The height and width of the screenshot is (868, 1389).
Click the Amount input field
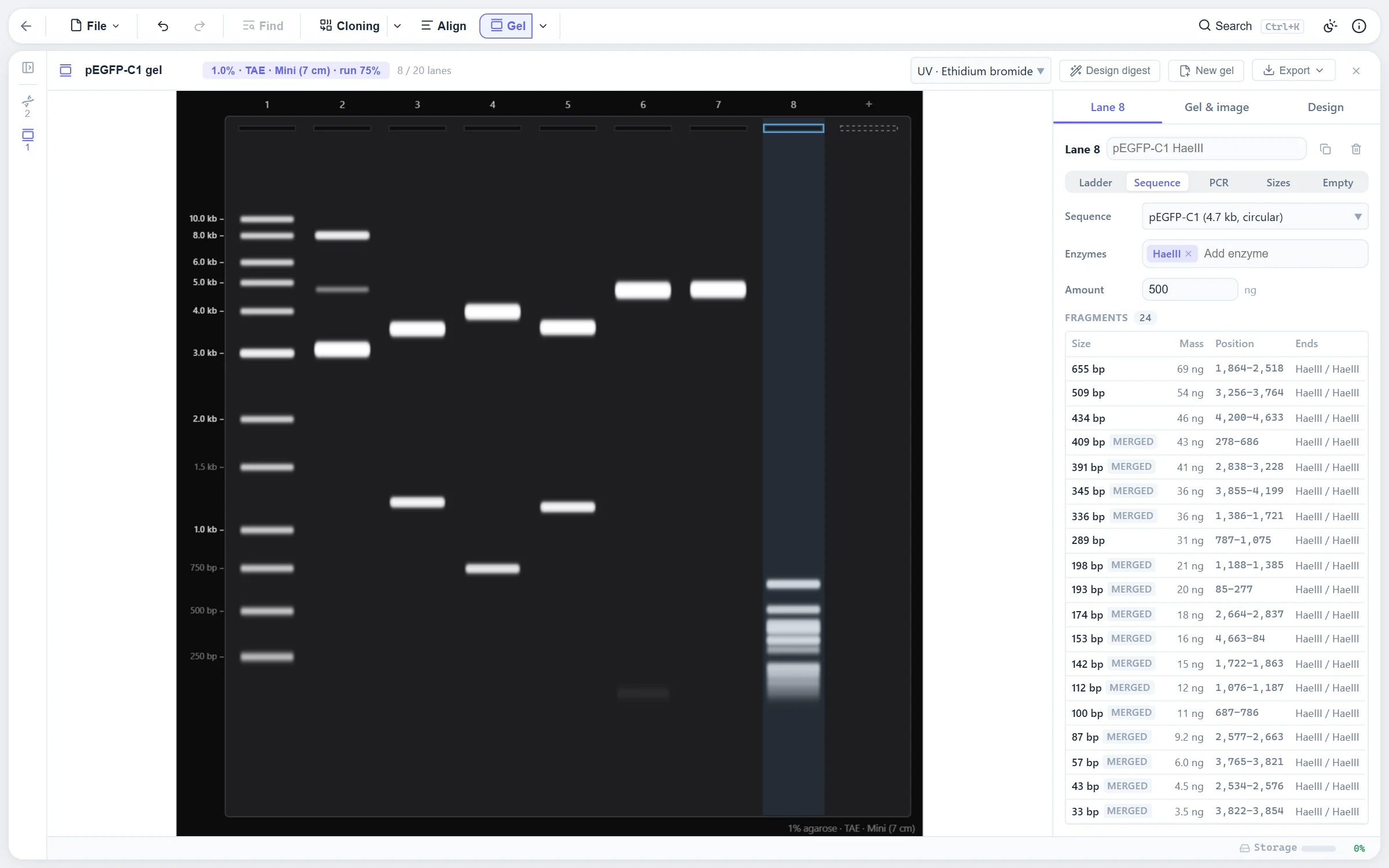(1189, 289)
